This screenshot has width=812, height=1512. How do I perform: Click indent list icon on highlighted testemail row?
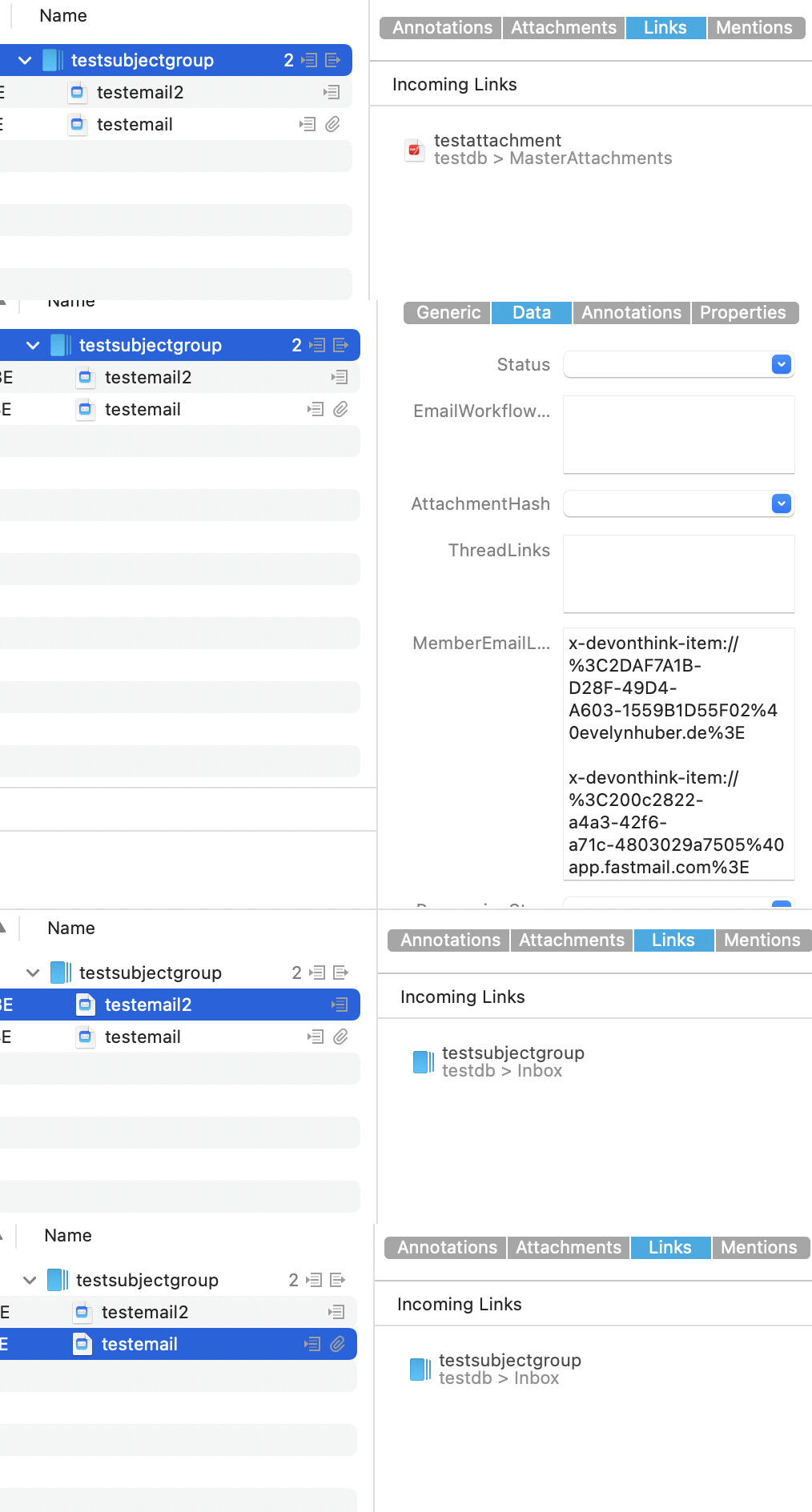click(x=312, y=1344)
